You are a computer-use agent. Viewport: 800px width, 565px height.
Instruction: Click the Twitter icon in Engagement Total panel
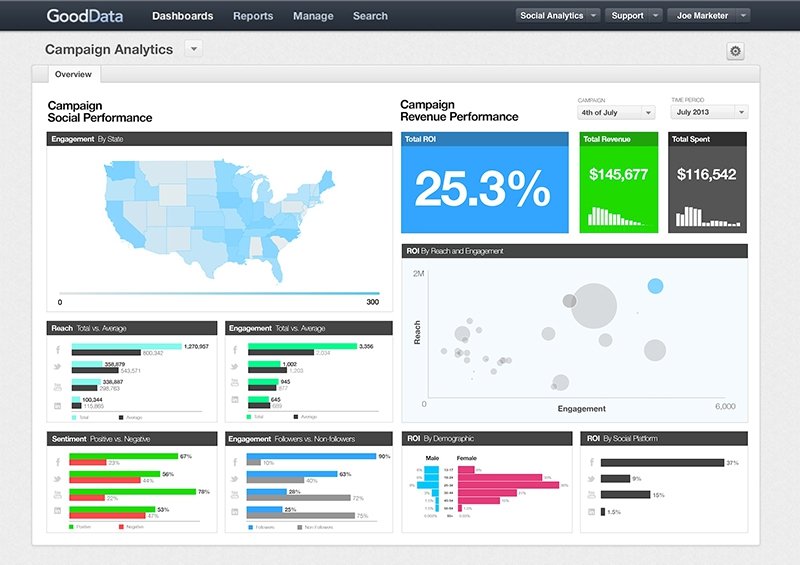tap(234, 366)
